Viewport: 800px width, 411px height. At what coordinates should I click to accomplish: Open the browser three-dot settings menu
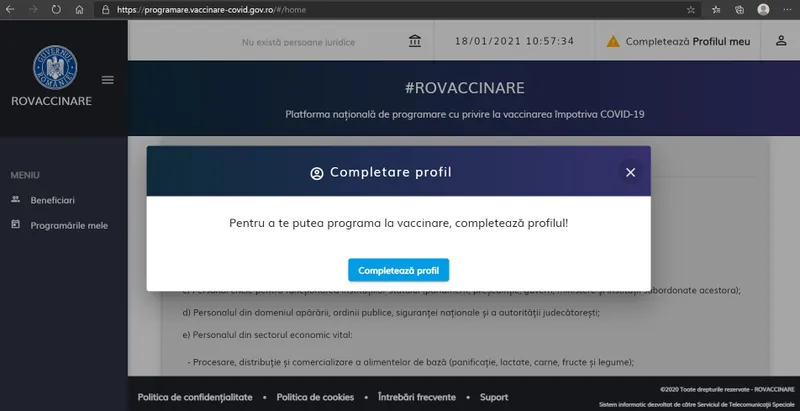tap(788, 9)
